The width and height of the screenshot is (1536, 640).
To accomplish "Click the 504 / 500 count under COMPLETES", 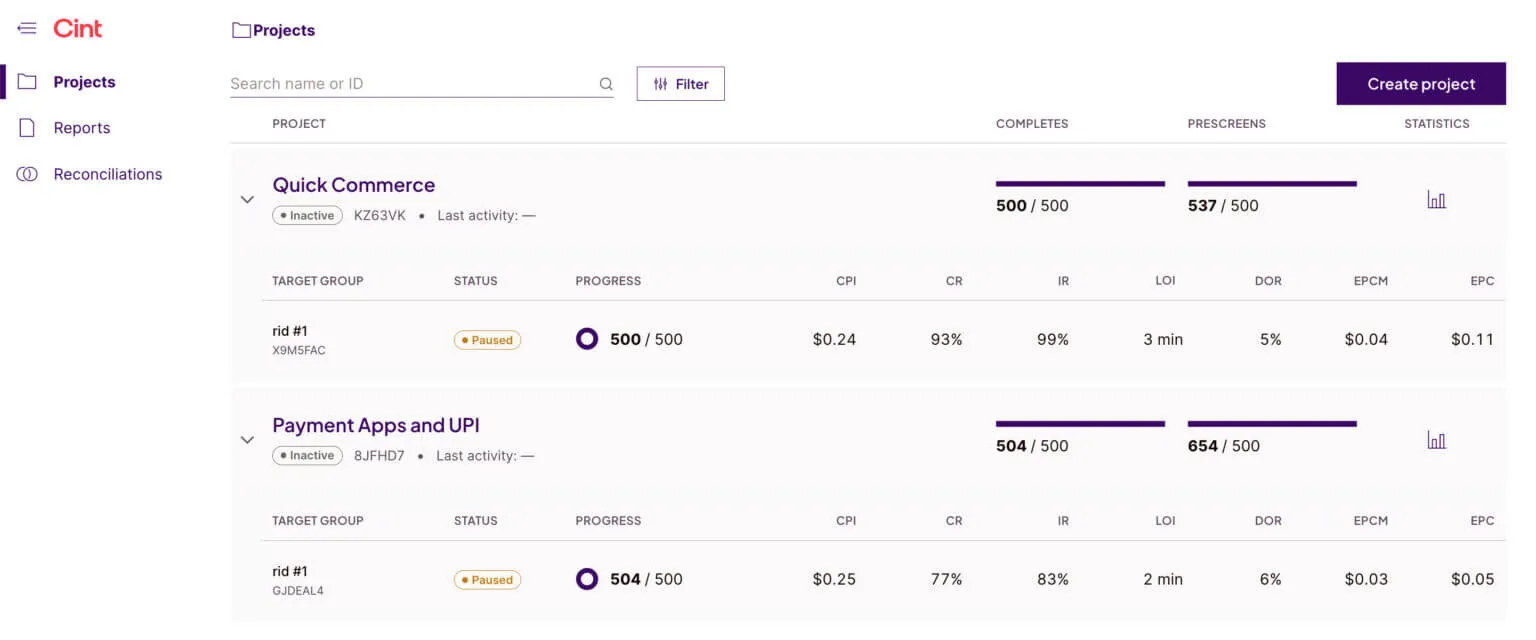I will pos(1032,445).
